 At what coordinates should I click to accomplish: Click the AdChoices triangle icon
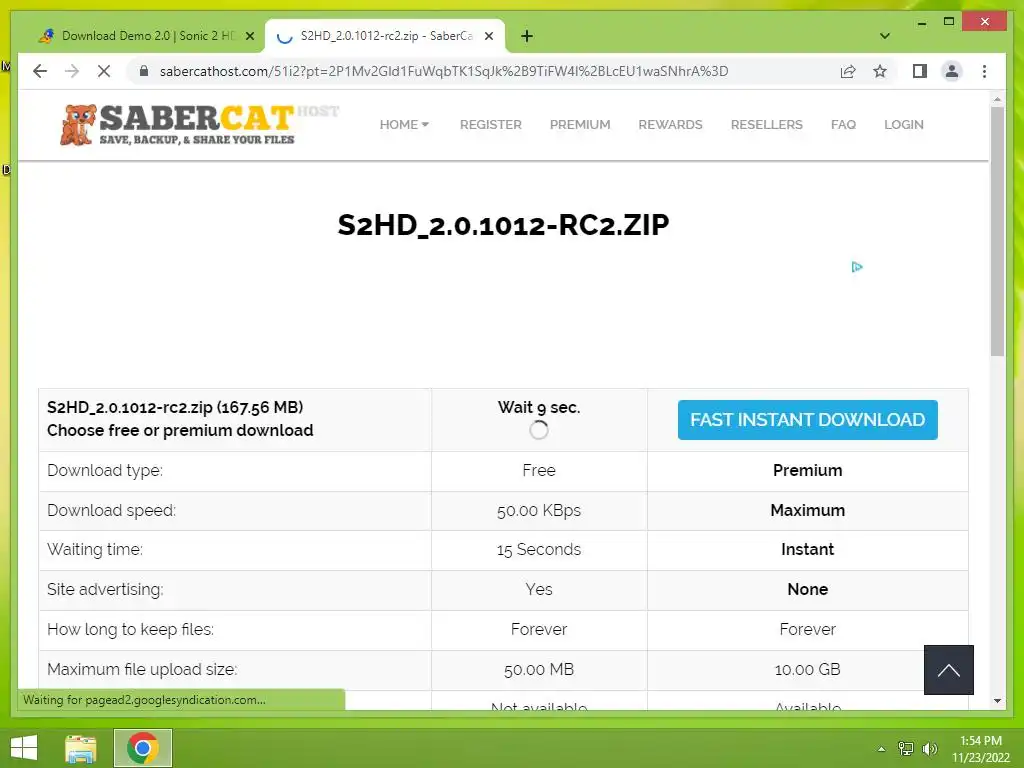pos(857,266)
